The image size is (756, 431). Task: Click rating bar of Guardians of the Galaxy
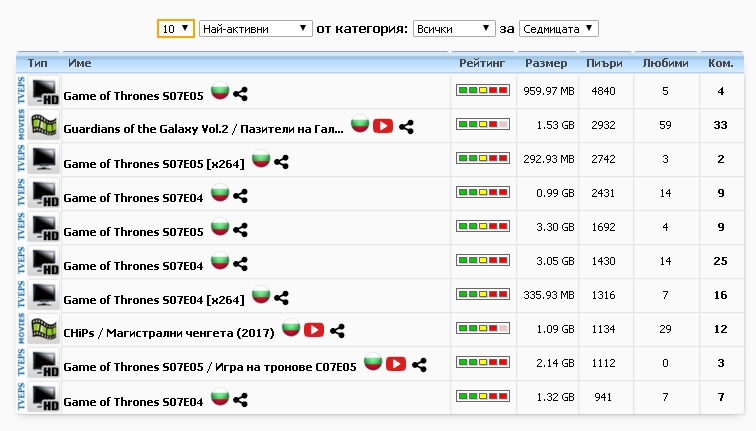click(483, 125)
